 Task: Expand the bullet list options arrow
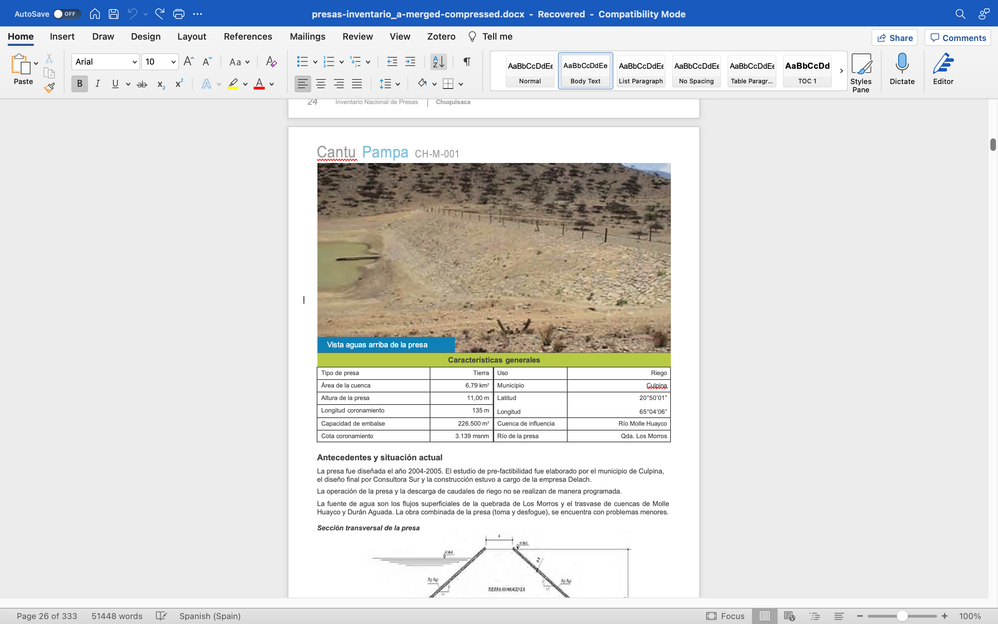[314, 62]
